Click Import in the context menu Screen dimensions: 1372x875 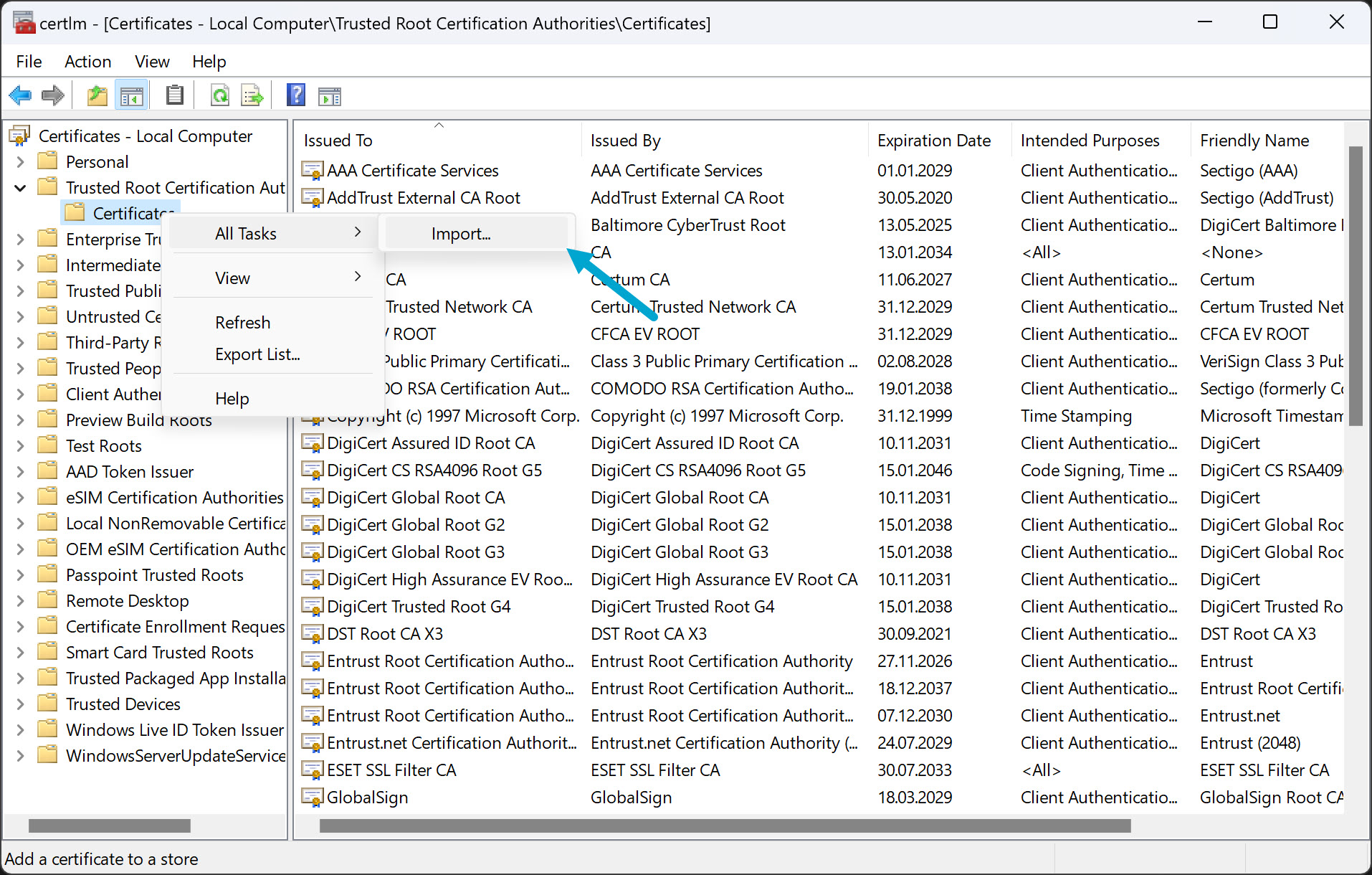tap(460, 233)
